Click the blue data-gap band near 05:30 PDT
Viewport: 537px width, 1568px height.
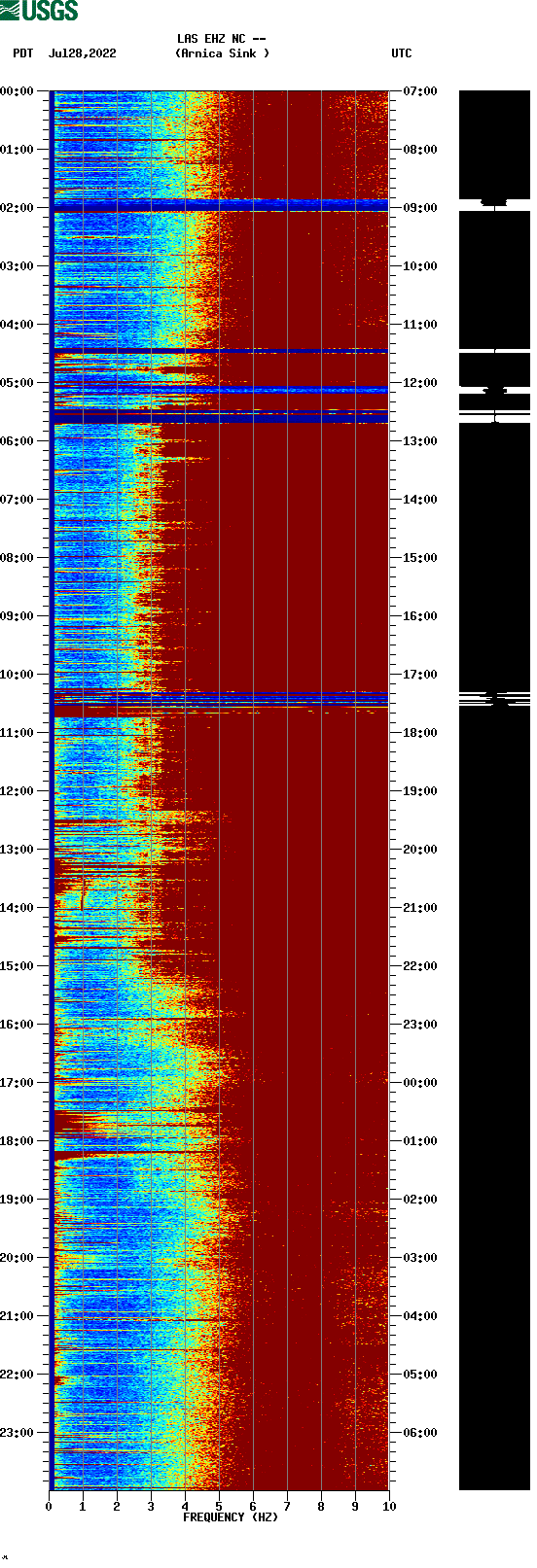click(220, 417)
